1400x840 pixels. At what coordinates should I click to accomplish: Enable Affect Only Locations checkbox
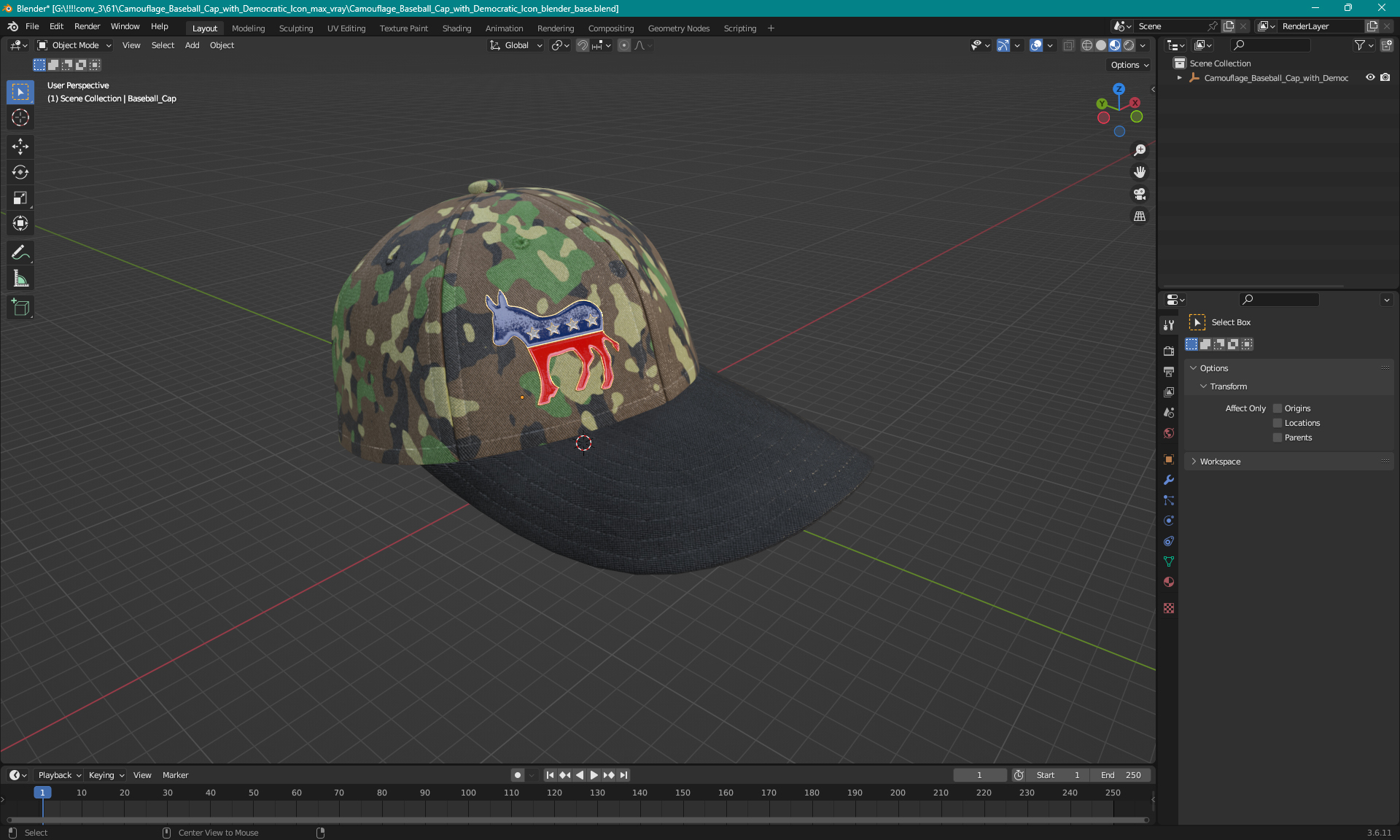(1277, 423)
